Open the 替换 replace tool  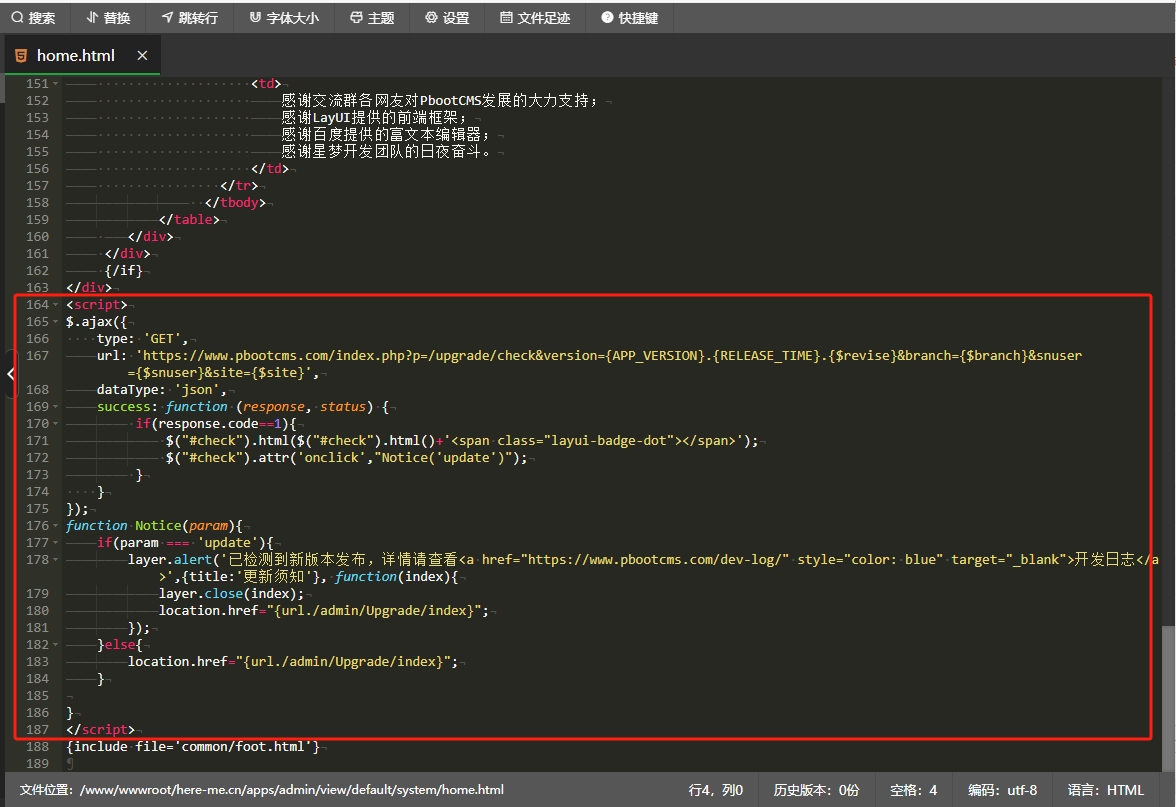pos(109,18)
